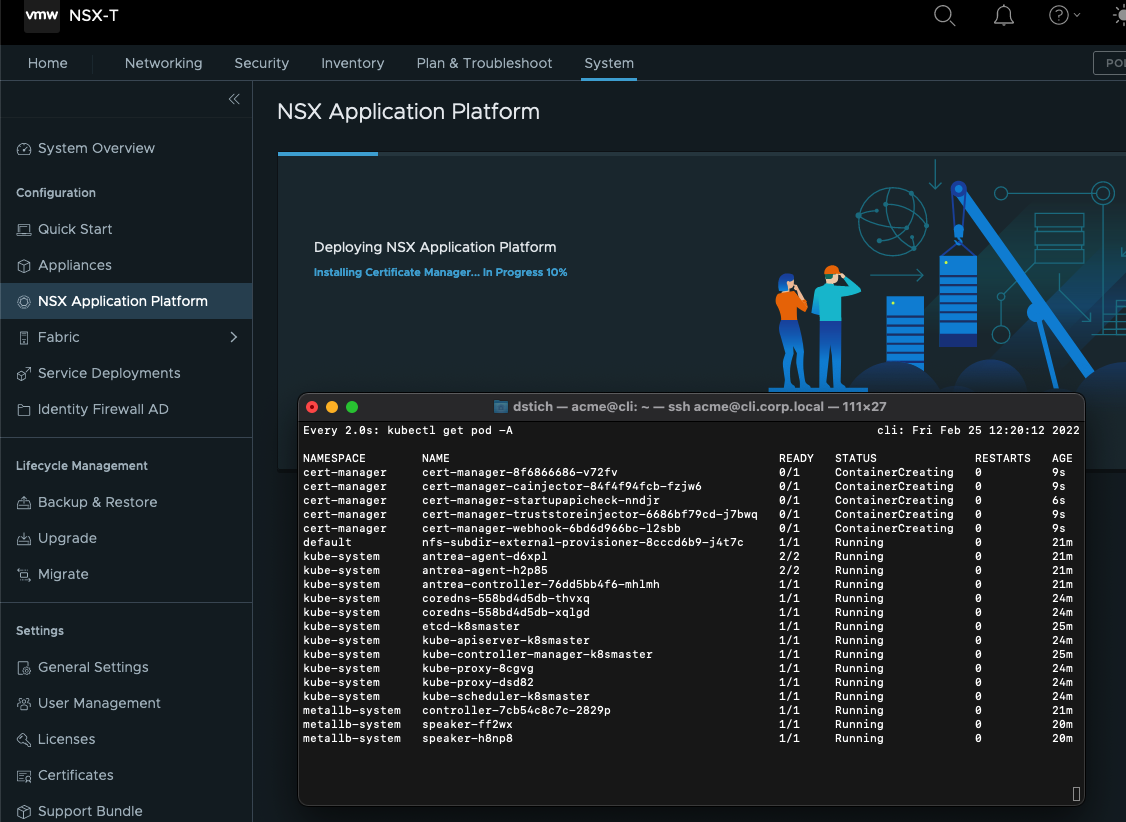Click the Backup & Restore icon
Viewport: 1126px width, 822px height.
pyautogui.click(x=24, y=503)
